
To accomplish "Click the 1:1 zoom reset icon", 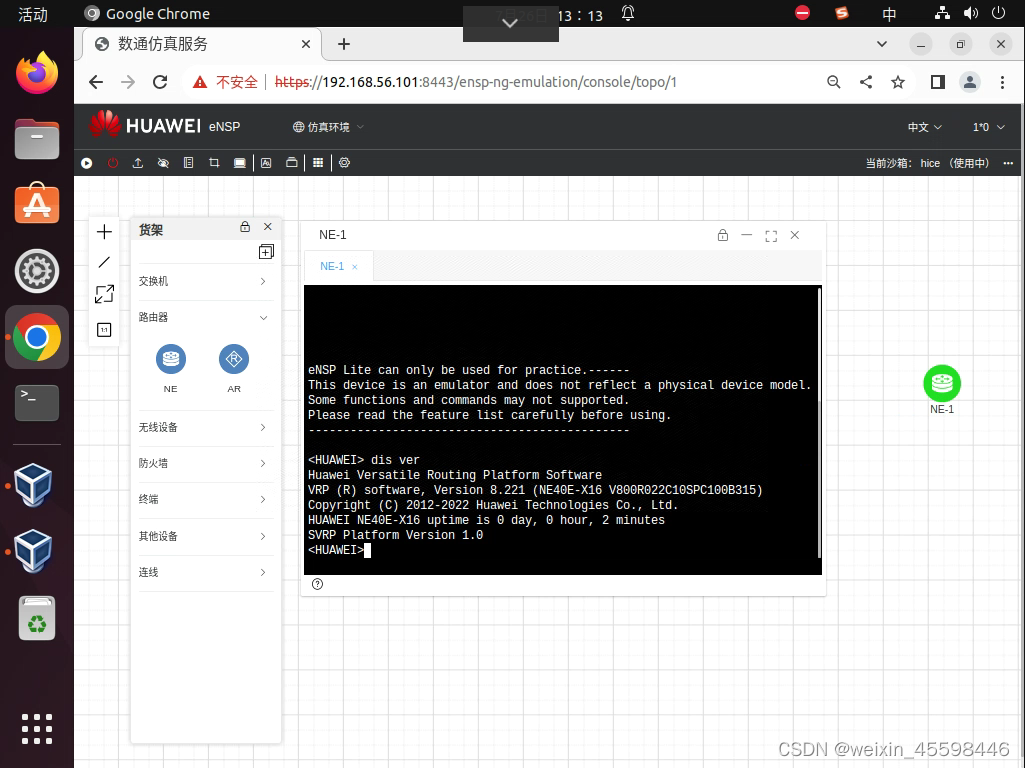I will click(104, 329).
